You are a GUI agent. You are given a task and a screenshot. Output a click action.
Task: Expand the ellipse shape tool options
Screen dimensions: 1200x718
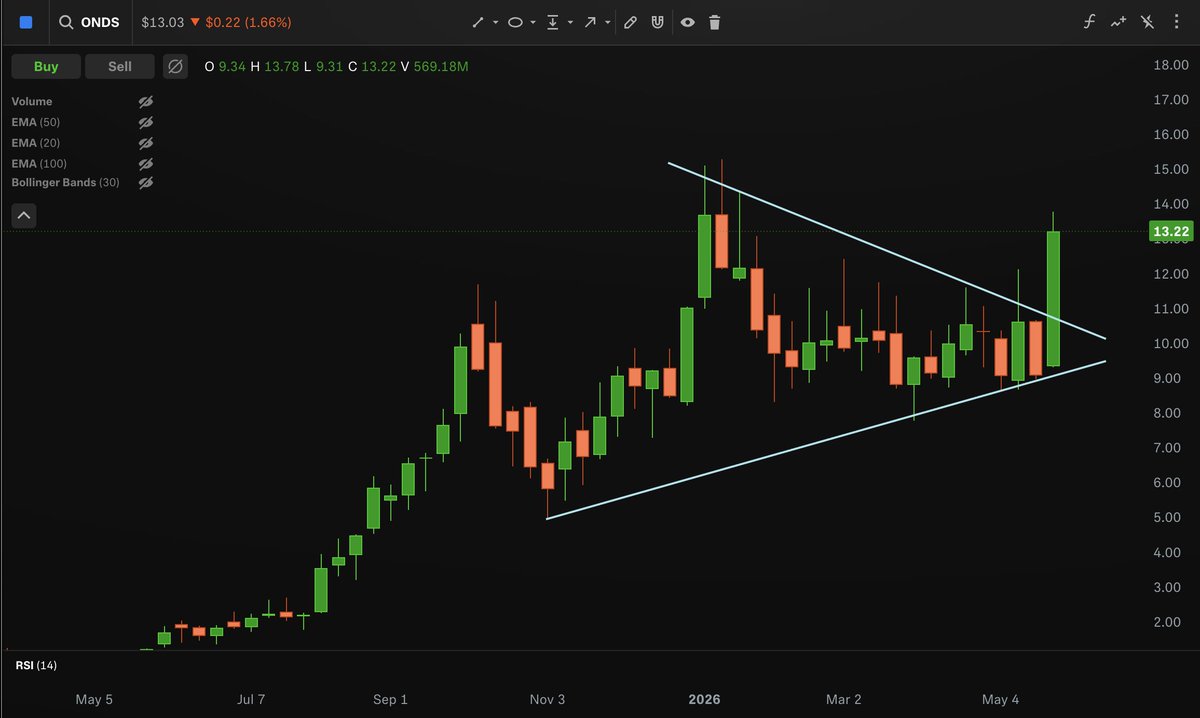[x=533, y=22]
